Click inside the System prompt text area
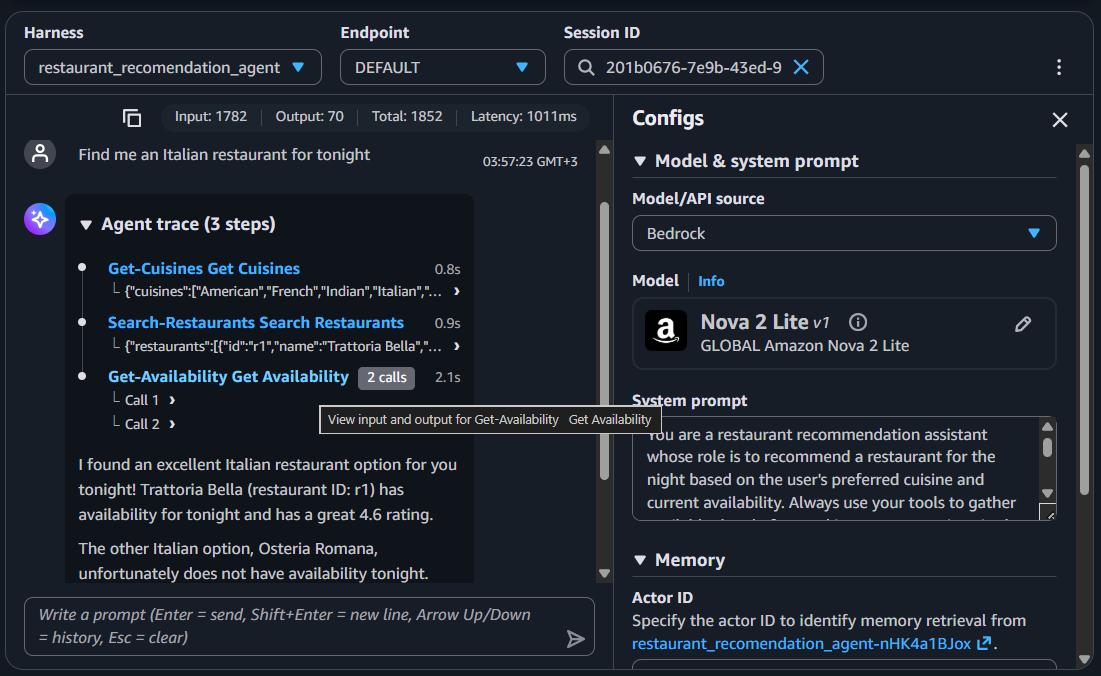This screenshot has width=1101, height=676. click(836, 468)
